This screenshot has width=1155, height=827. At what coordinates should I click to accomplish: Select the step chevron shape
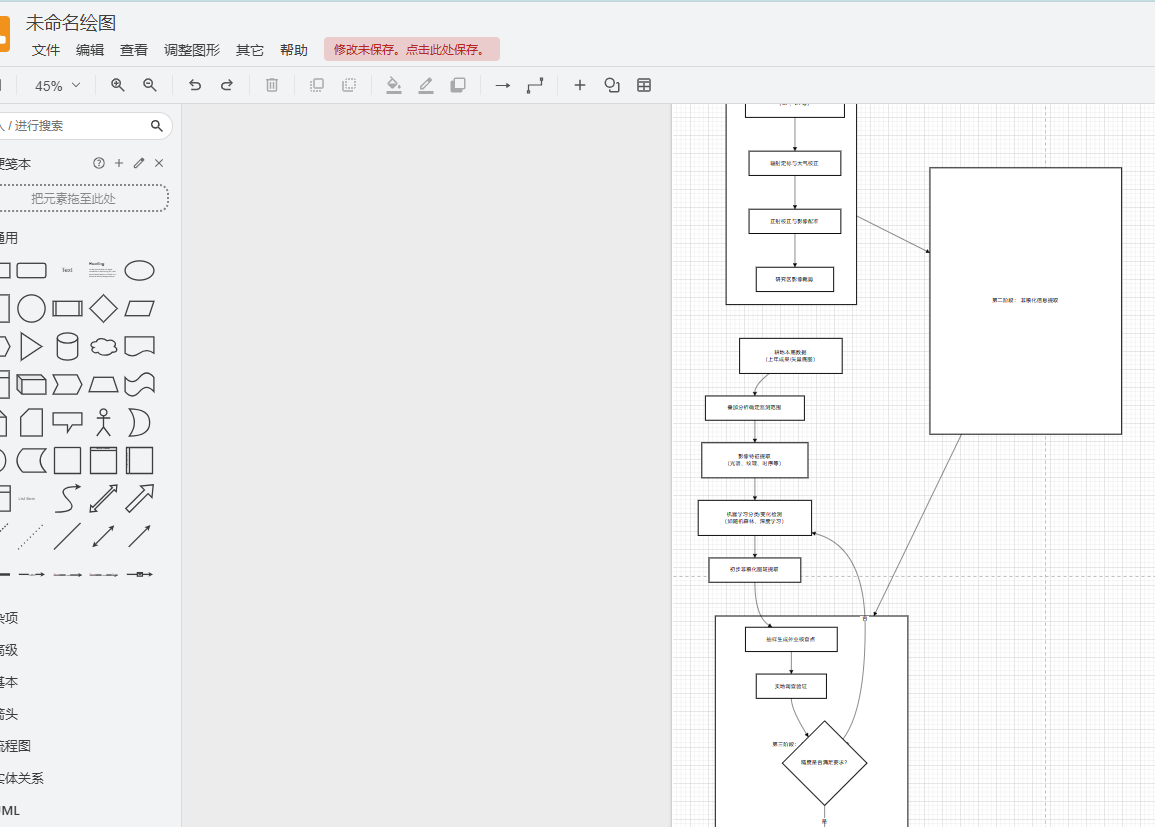67,384
